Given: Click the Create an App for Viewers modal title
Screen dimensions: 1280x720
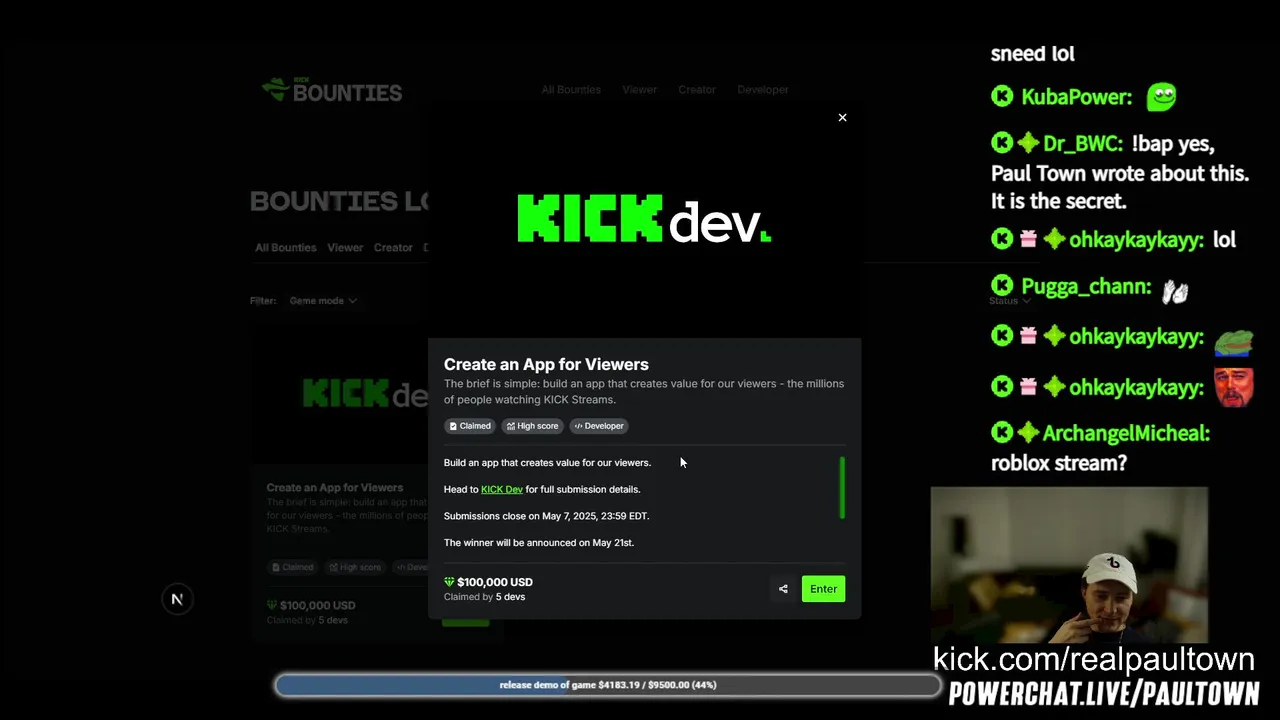Looking at the screenshot, I should coord(546,364).
